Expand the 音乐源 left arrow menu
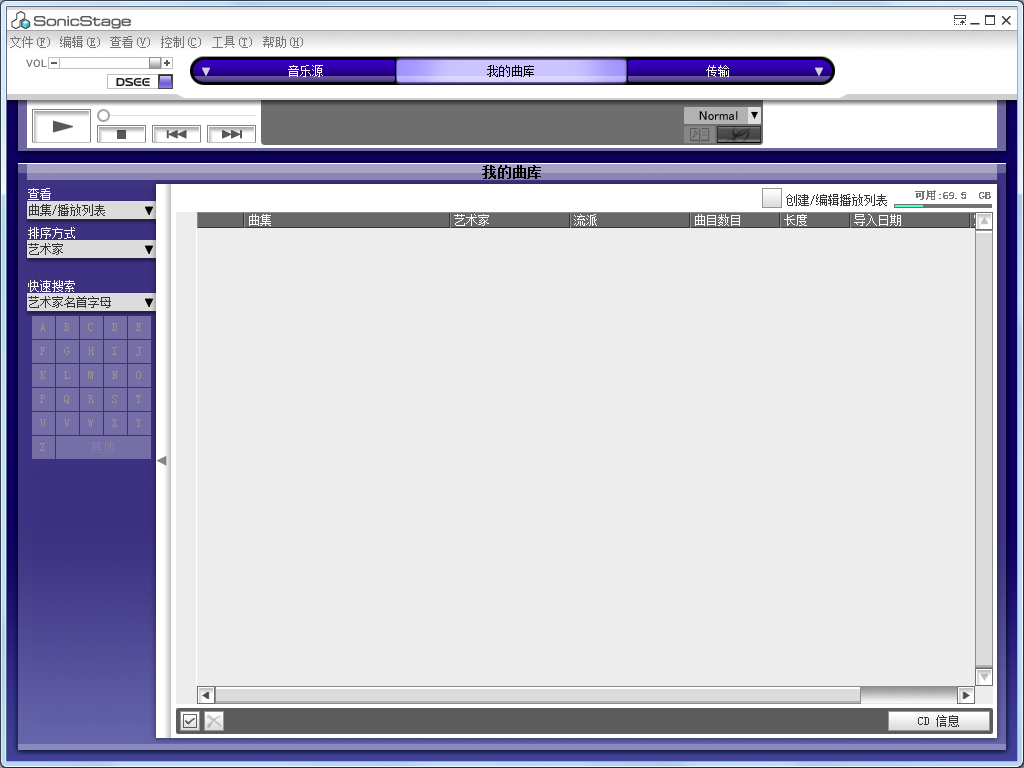1024x768 pixels. point(206,71)
